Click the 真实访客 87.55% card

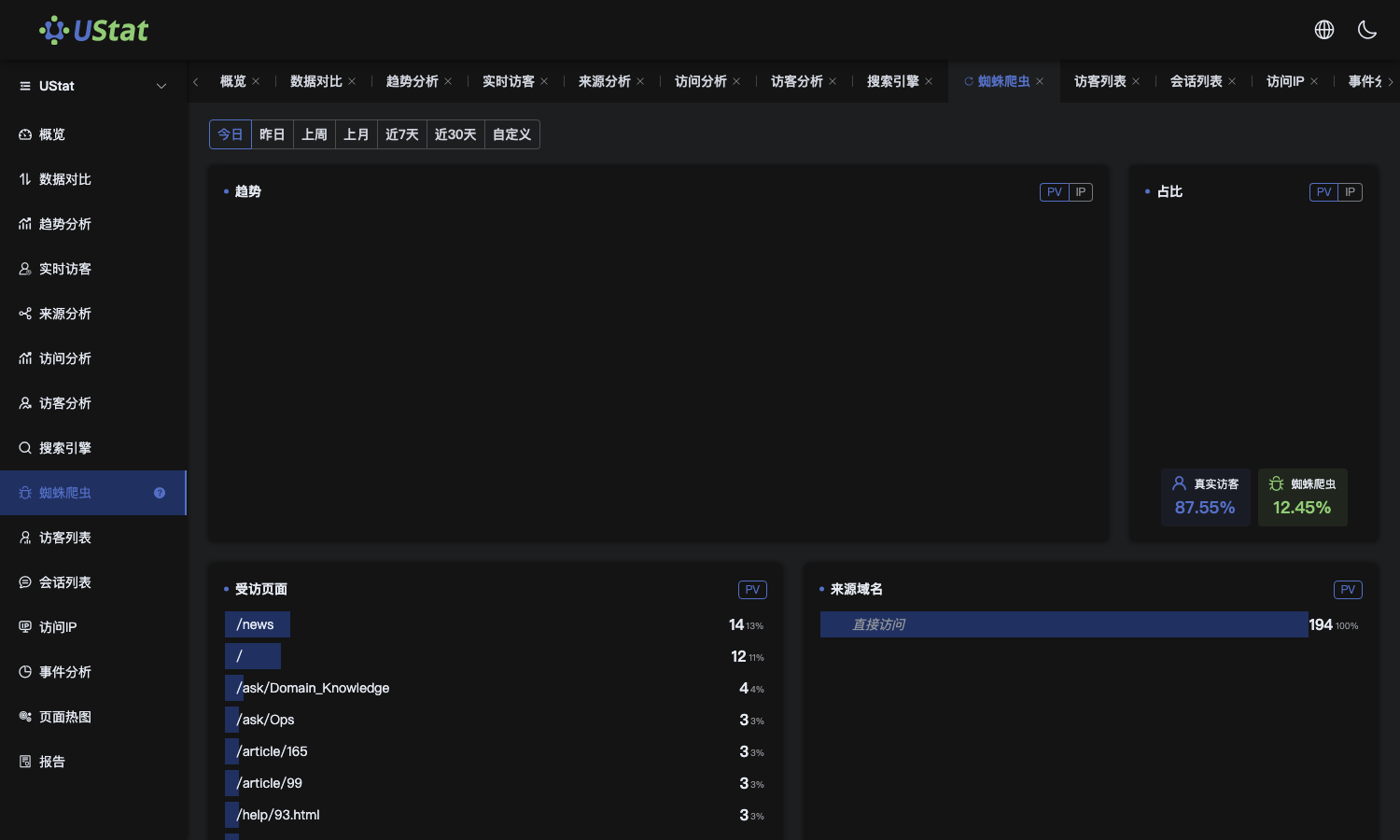coord(1205,497)
